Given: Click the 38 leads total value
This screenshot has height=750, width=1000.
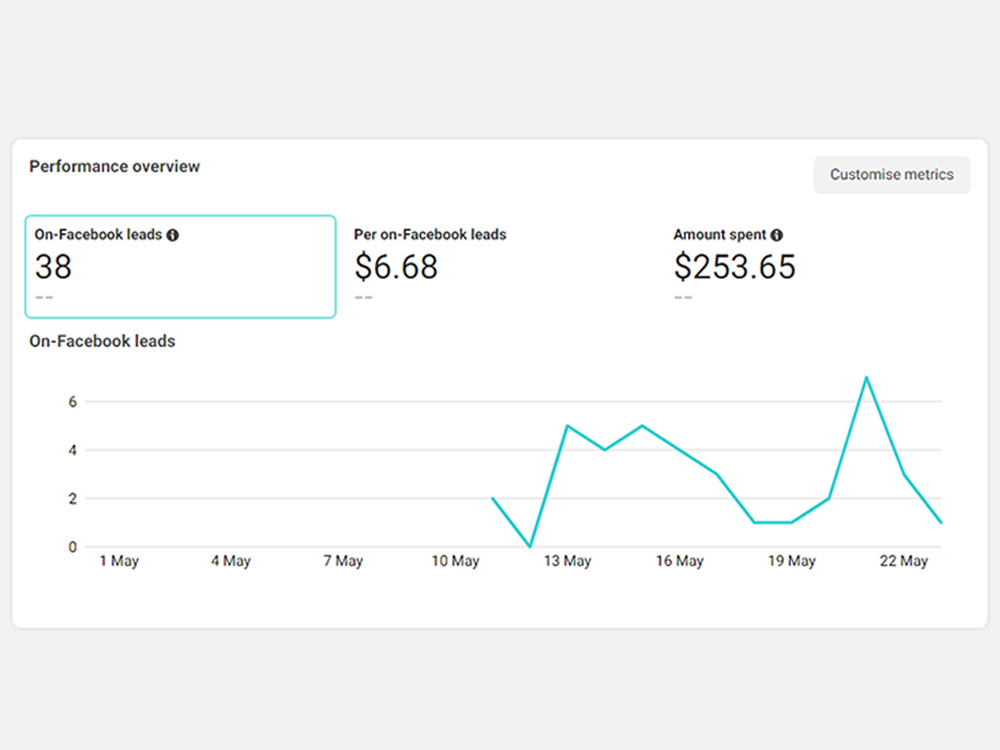Looking at the screenshot, I should click(53, 267).
